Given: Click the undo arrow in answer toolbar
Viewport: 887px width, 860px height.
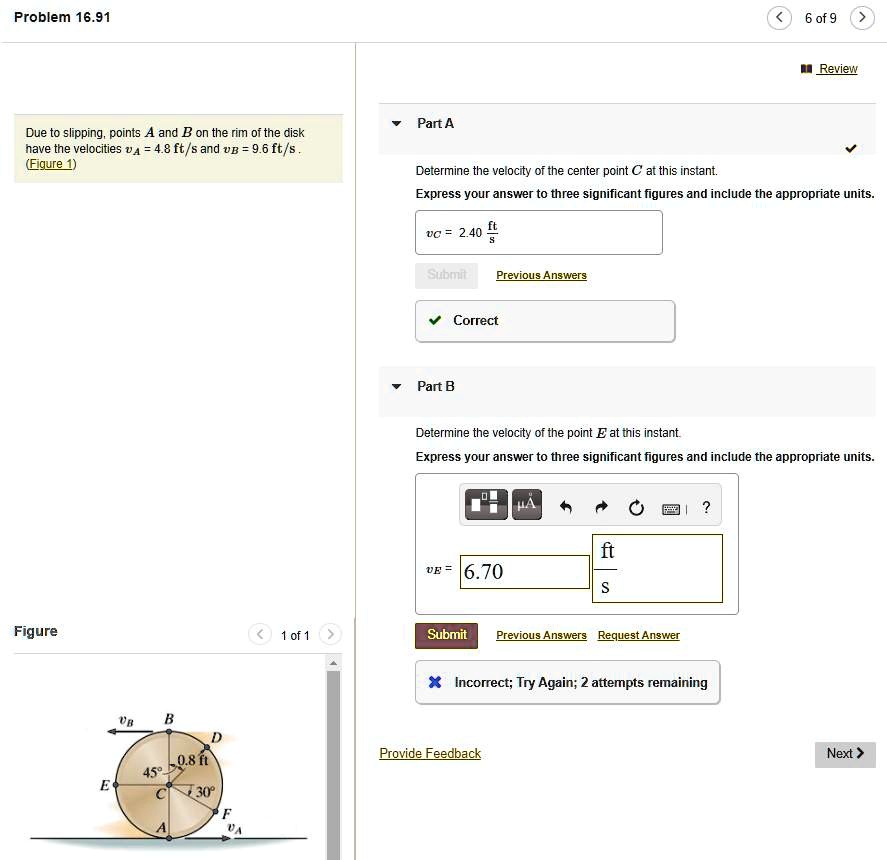Looking at the screenshot, I should pos(566,507).
